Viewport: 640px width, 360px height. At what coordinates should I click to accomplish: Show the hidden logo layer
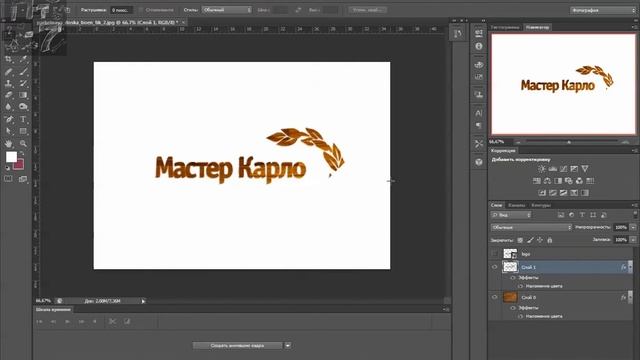pos(494,253)
